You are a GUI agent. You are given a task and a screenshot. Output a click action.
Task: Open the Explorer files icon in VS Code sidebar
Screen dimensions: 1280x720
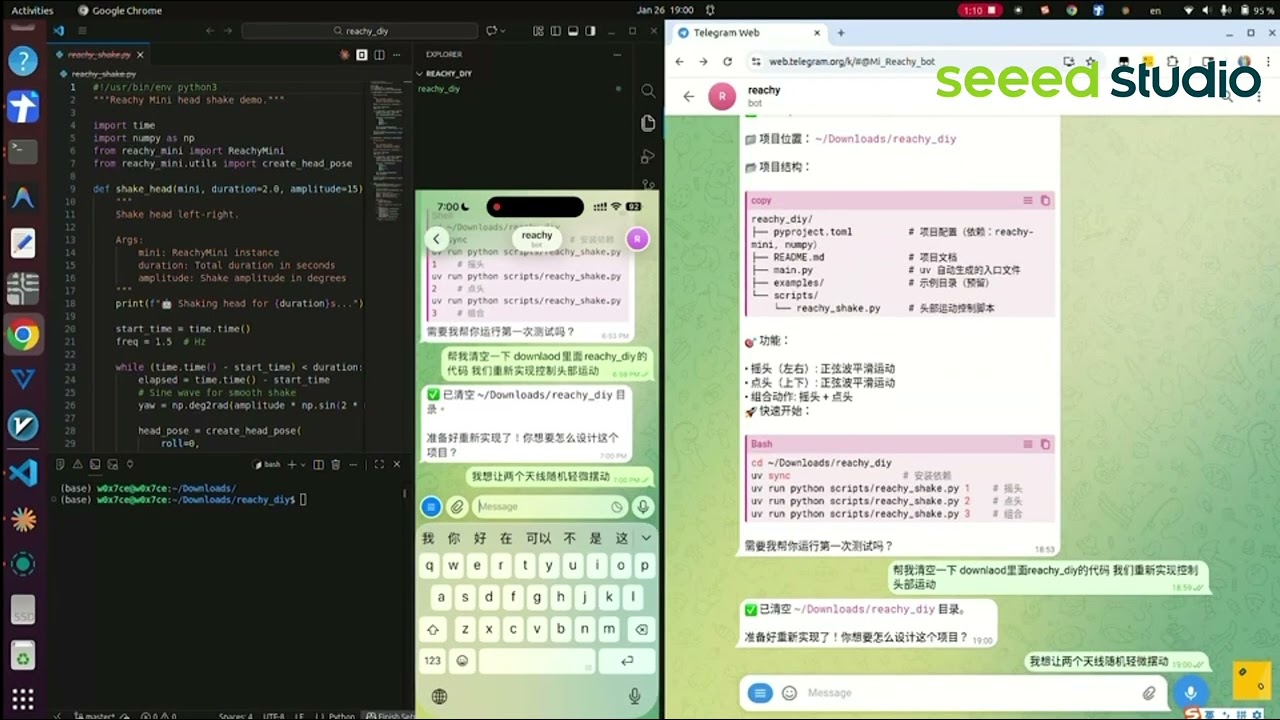[648, 123]
